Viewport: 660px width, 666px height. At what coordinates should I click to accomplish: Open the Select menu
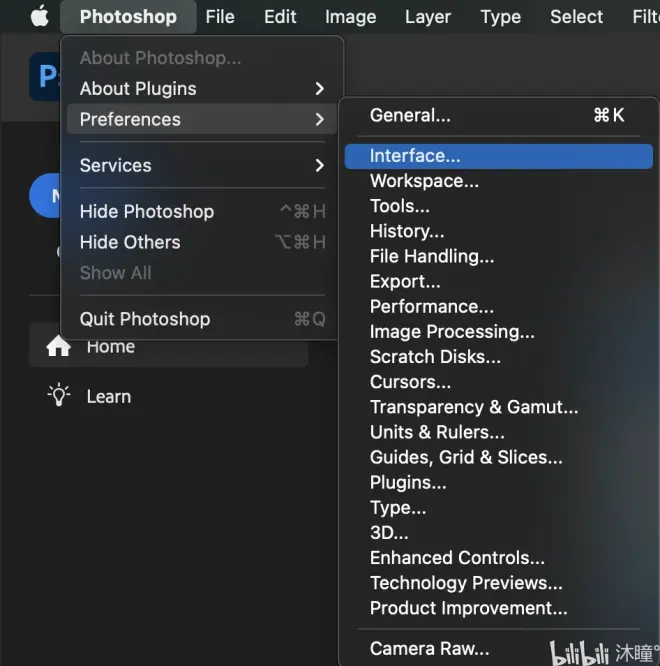pos(576,17)
